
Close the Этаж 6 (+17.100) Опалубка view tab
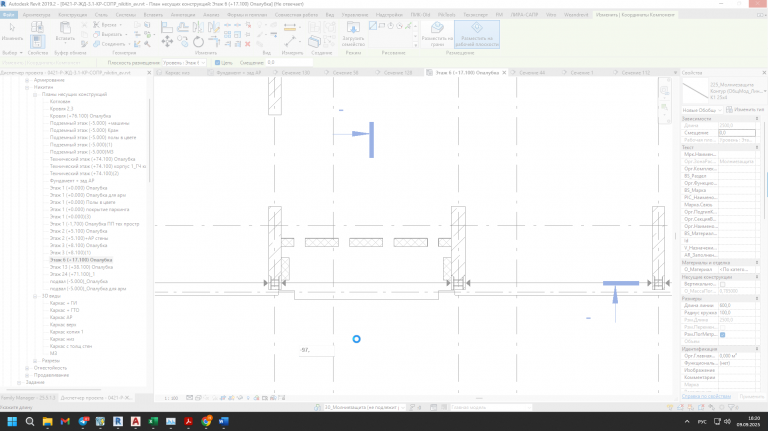click(504, 72)
